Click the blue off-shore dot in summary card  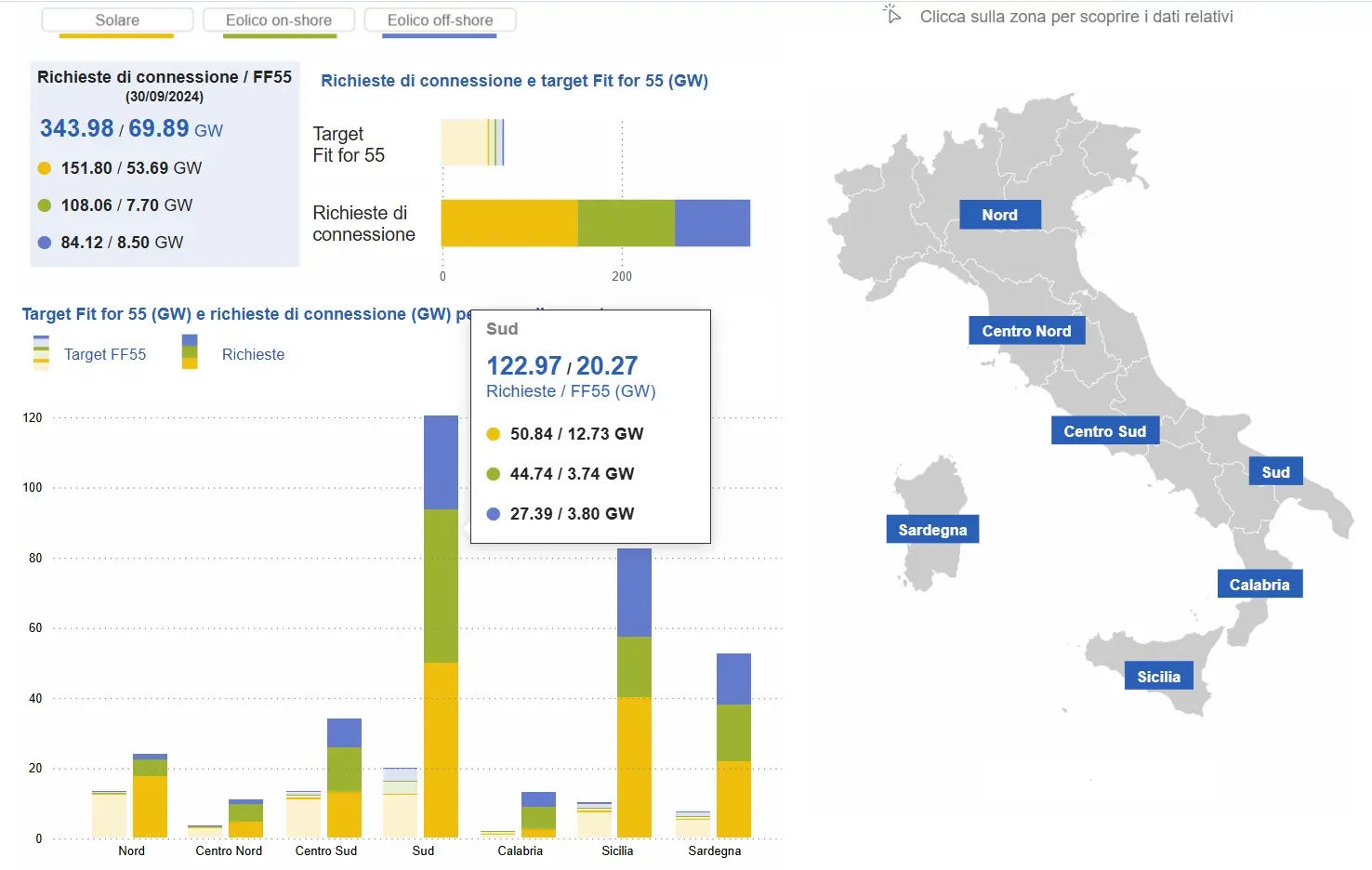click(44, 243)
